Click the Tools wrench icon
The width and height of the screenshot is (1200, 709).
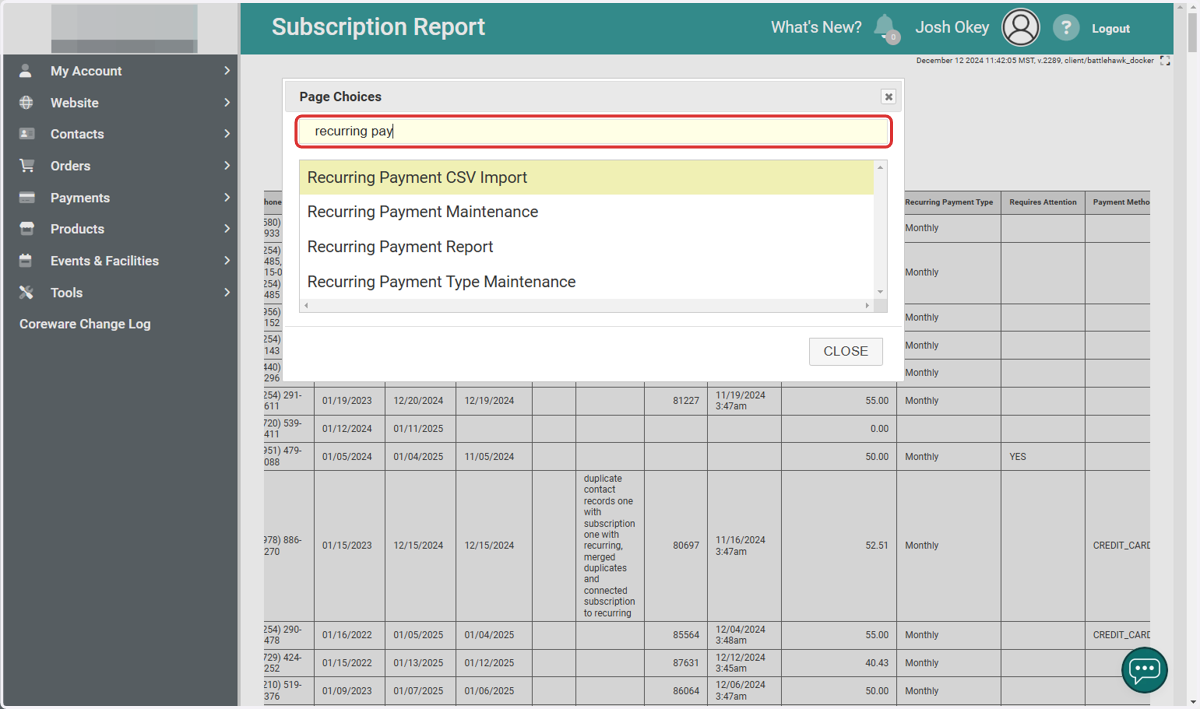coord(26,293)
